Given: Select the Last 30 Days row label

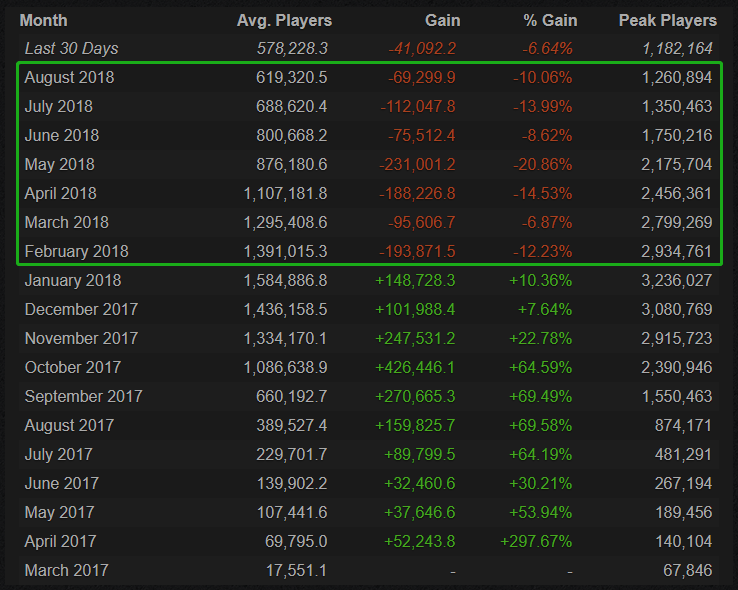Looking at the screenshot, I should (72, 48).
